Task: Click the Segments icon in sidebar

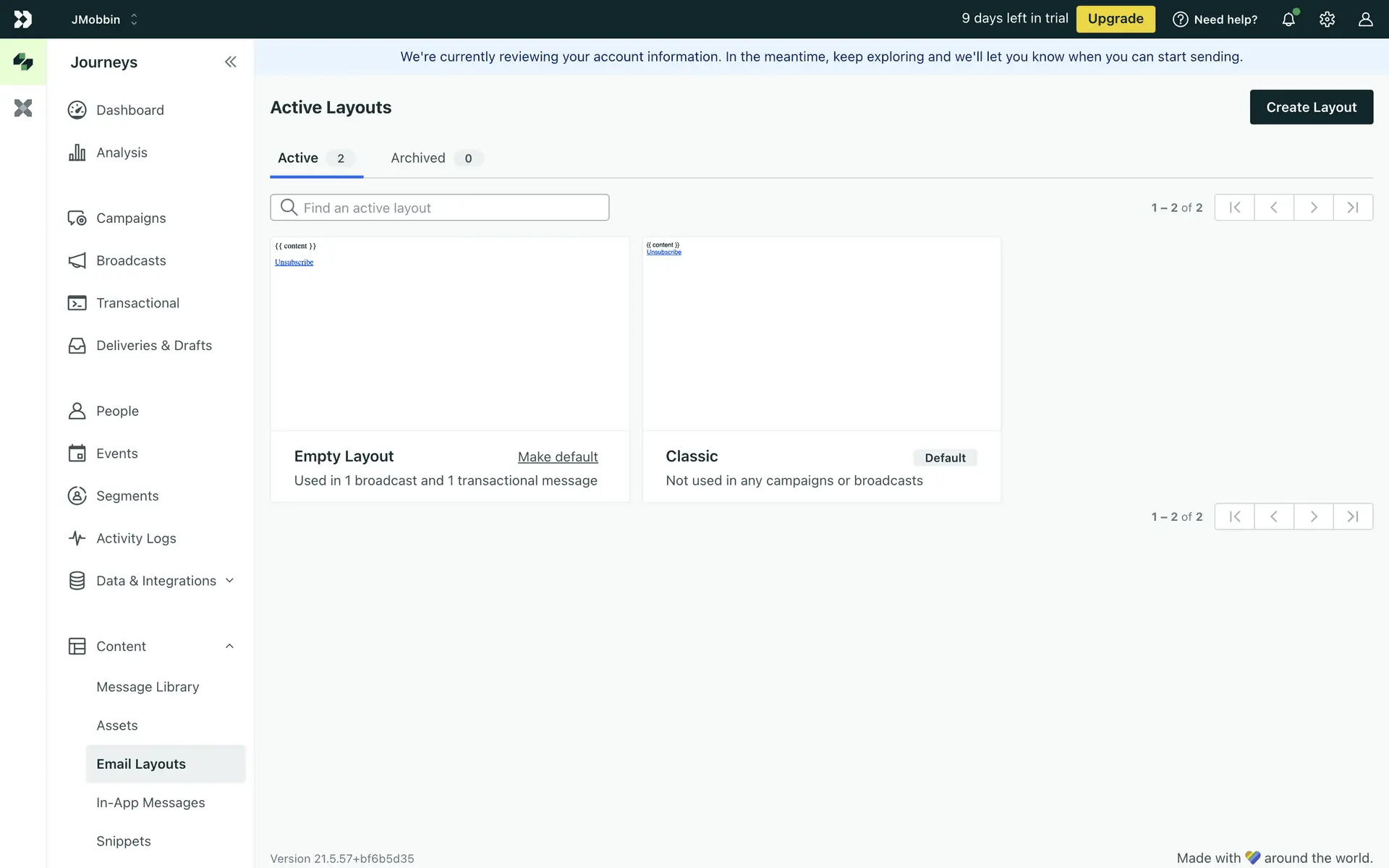Action: point(77,495)
